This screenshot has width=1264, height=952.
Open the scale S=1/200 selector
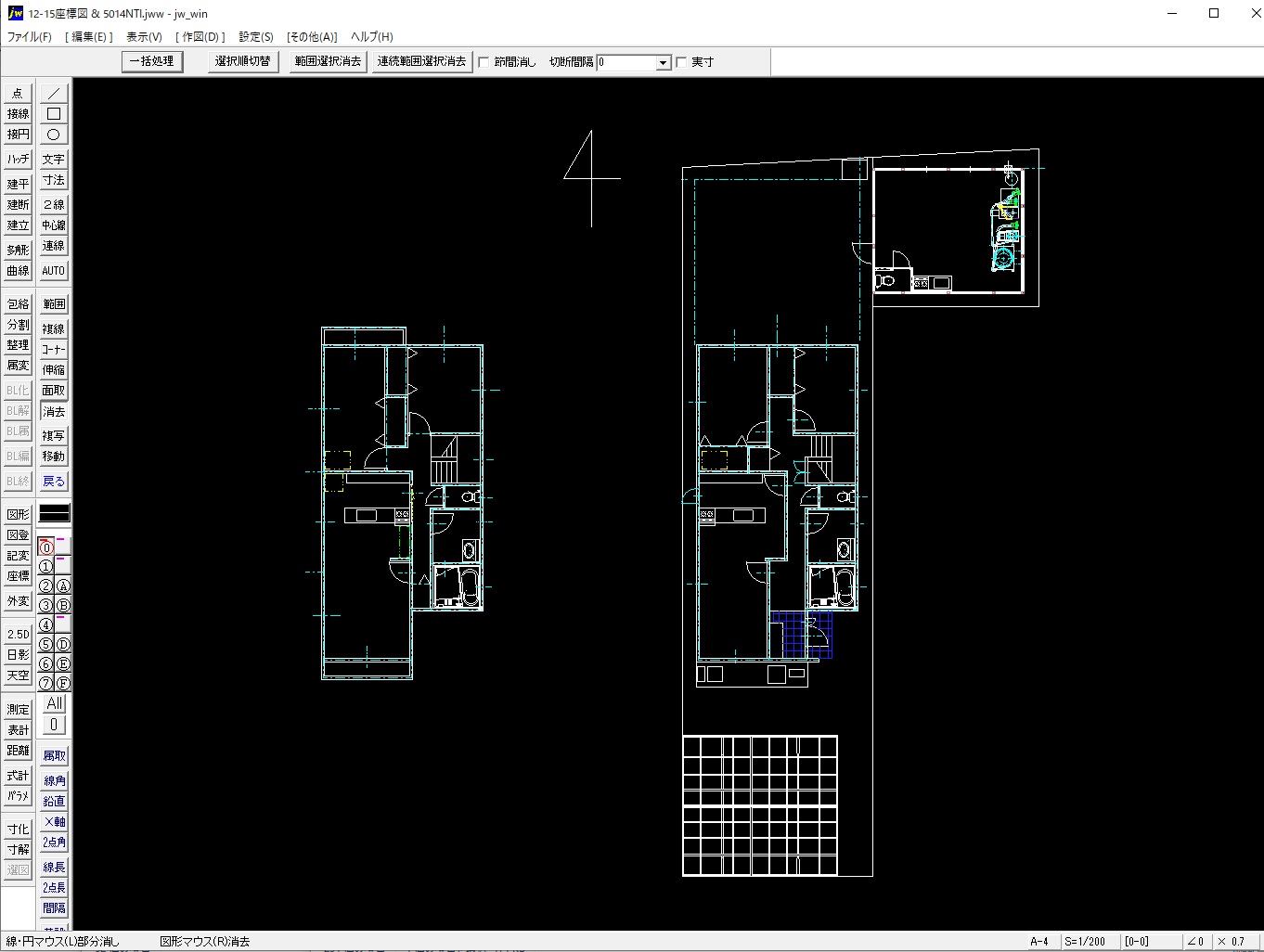1086,941
